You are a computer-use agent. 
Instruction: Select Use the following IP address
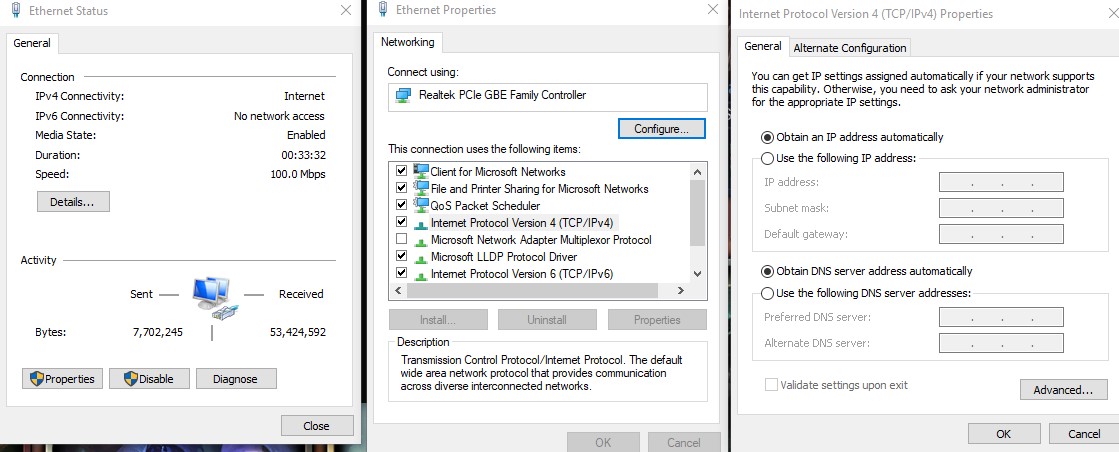768,158
